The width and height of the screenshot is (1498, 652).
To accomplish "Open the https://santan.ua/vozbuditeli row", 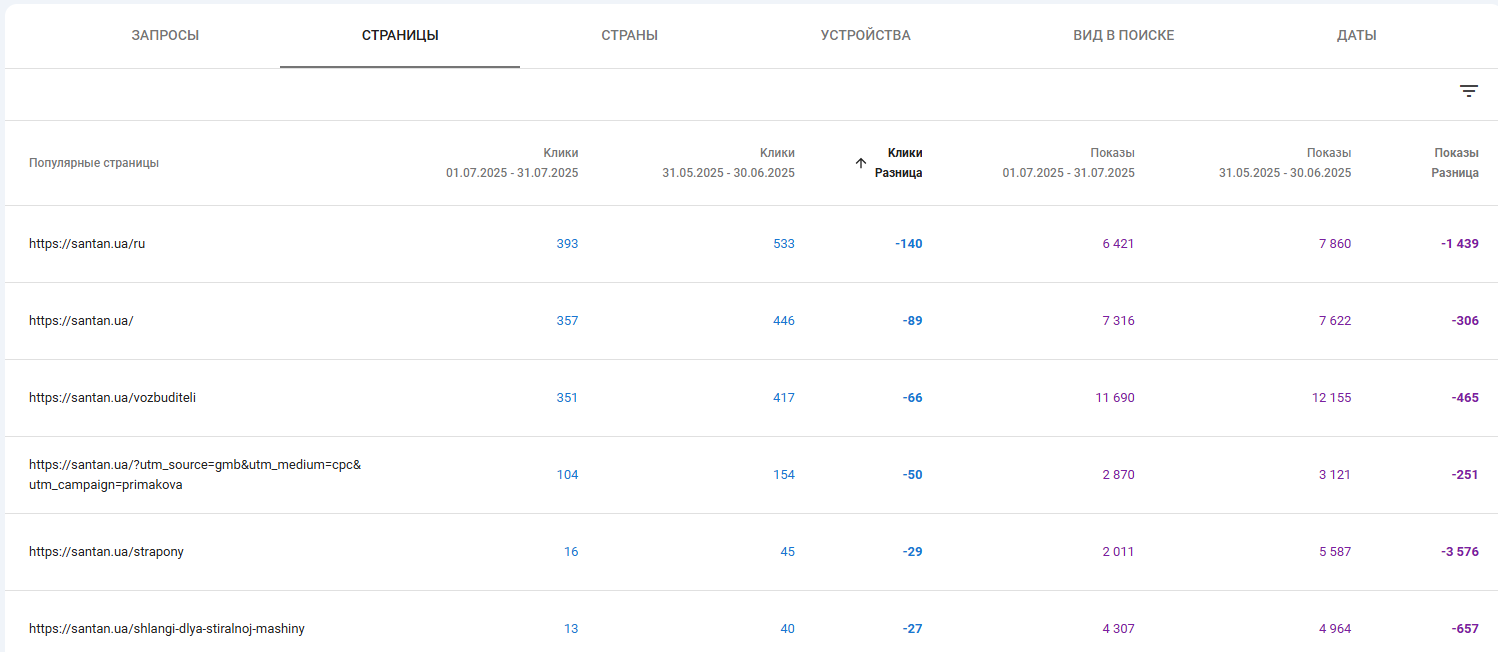I will [x=751, y=398].
